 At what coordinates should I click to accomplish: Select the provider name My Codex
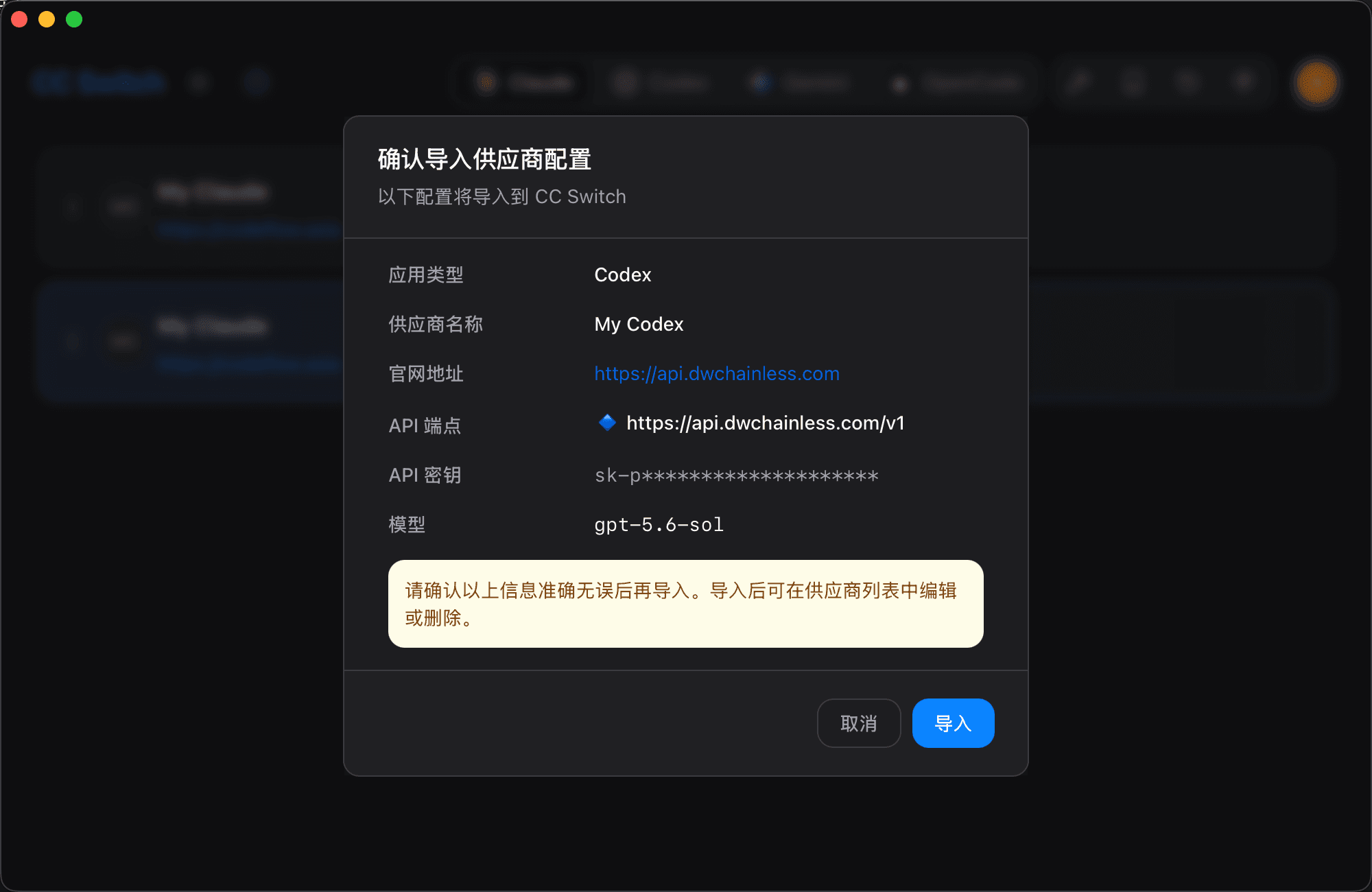[x=639, y=324]
